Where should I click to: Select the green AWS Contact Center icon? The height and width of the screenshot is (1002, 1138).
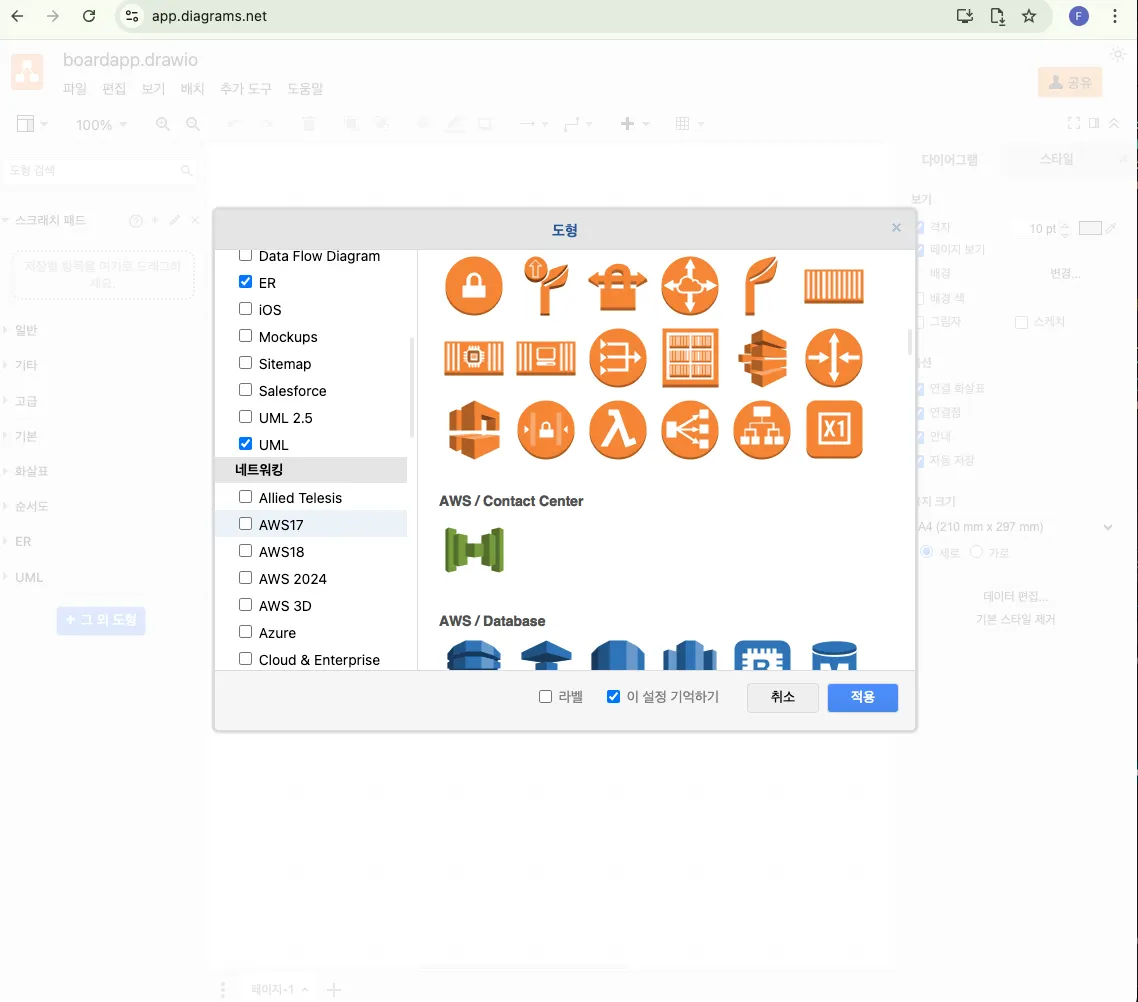[474, 550]
